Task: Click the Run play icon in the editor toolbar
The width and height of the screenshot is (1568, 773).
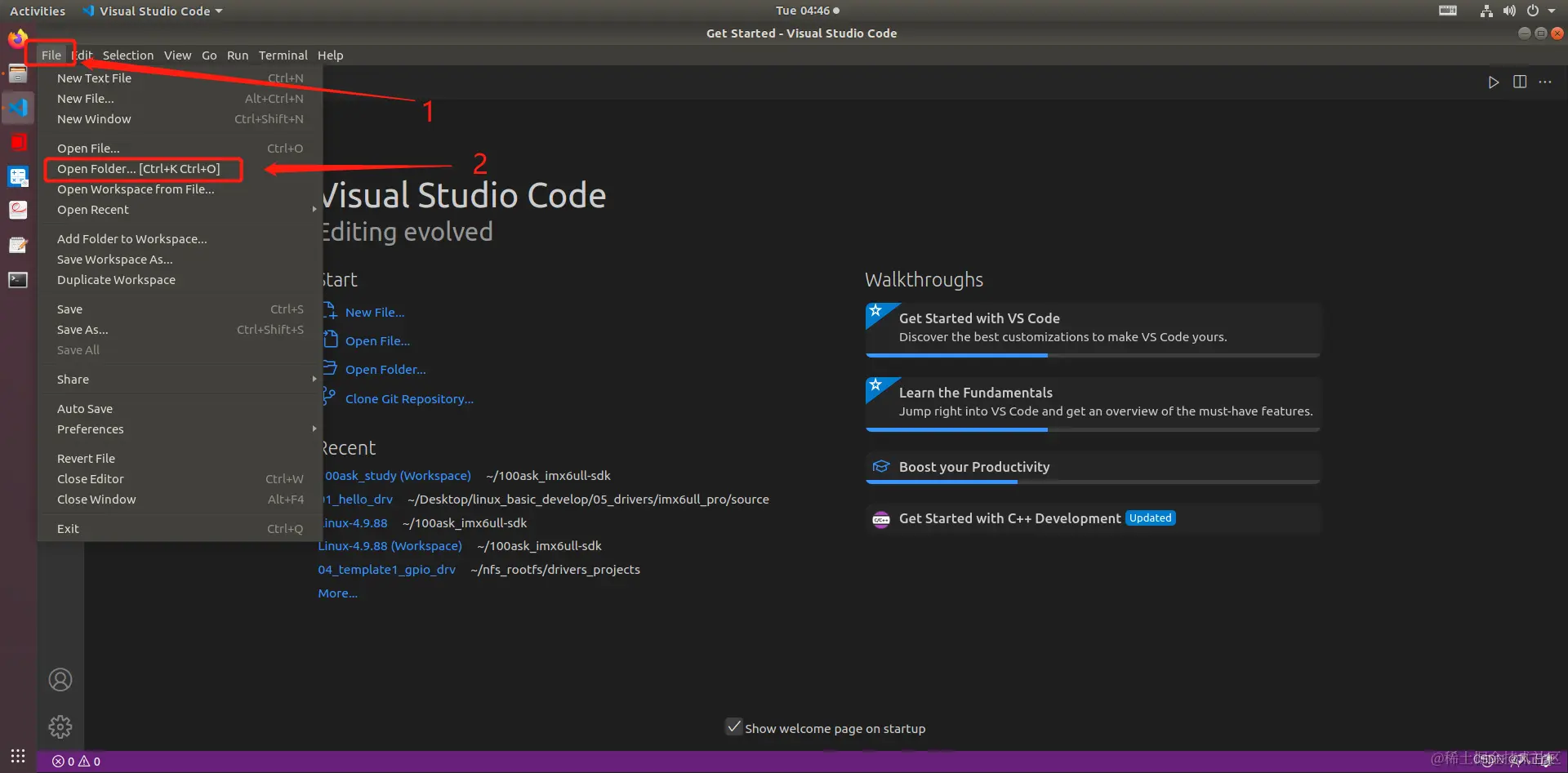Action: tap(1494, 82)
